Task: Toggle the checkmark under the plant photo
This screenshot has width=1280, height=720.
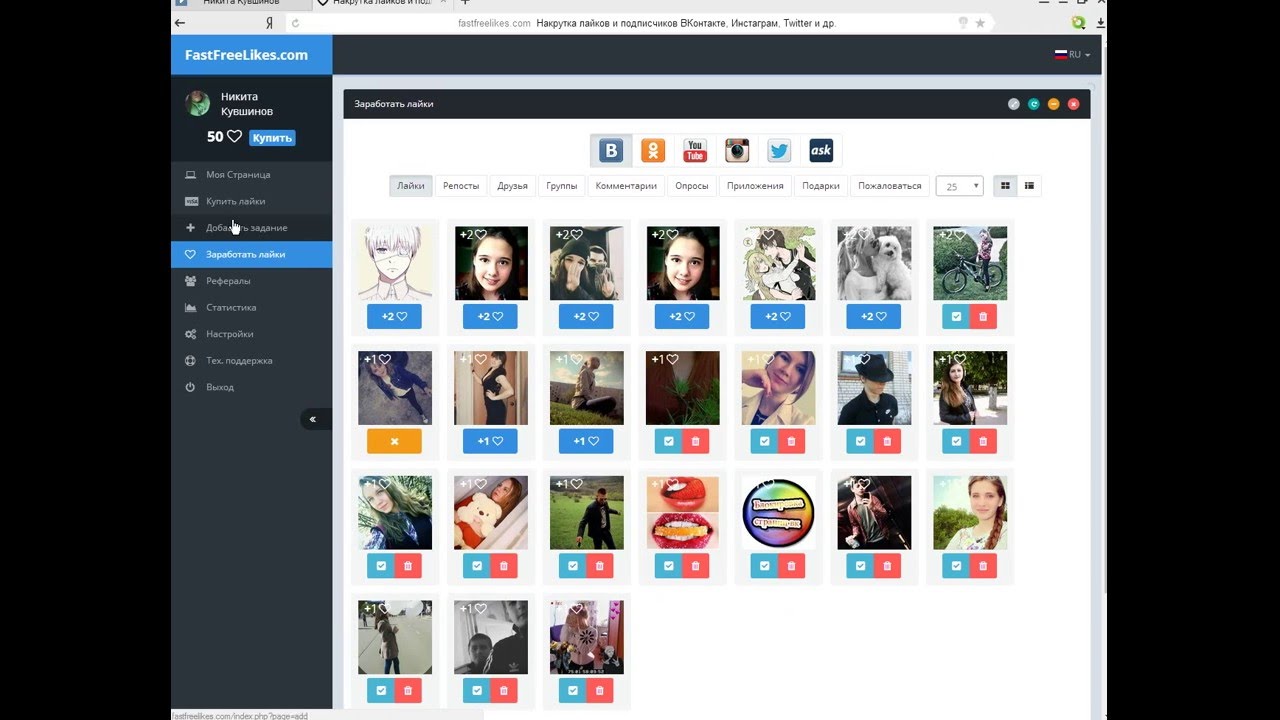Action: click(x=668, y=441)
